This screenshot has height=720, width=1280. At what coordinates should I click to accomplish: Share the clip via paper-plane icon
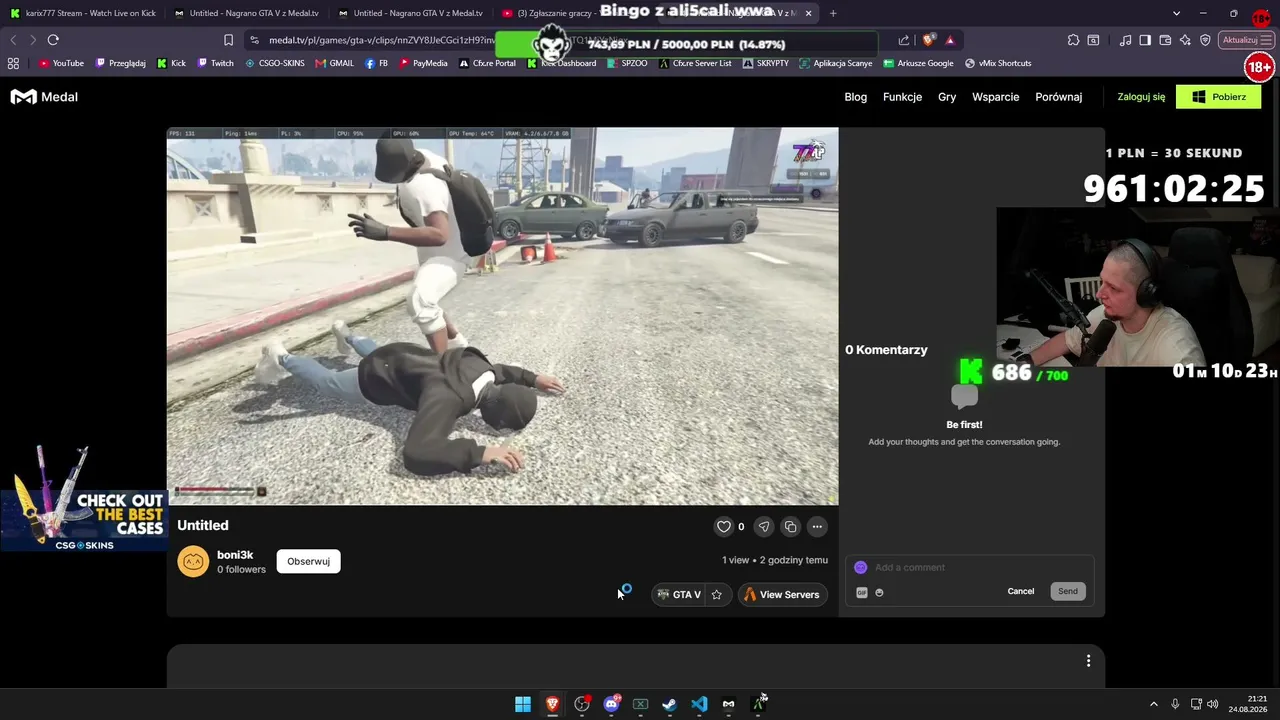[764, 527]
